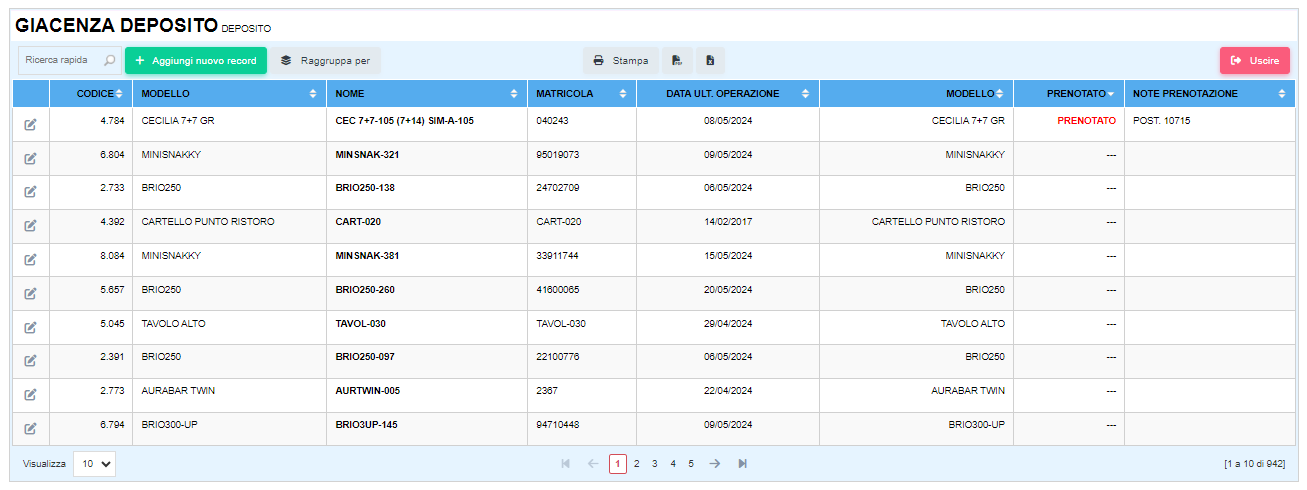Edit the BRIO3UP-145 row
Image resolution: width=1307 pixels, height=490 pixels.
coord(30,429)
